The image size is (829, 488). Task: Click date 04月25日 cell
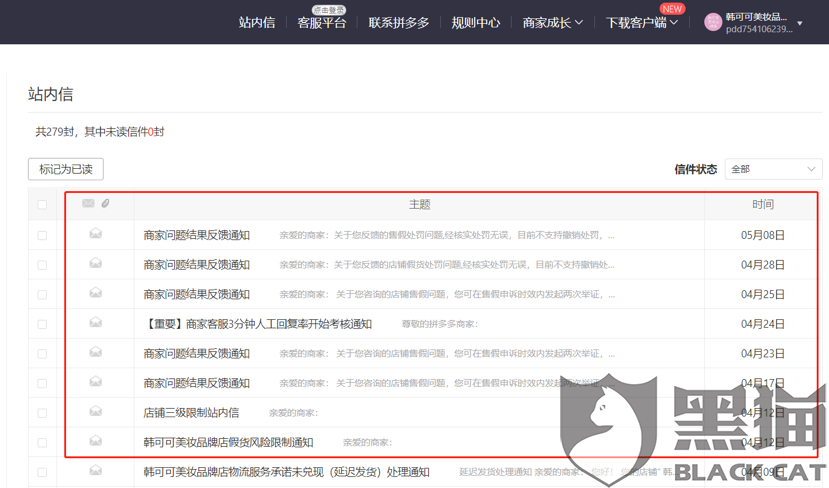click(763, 294)
